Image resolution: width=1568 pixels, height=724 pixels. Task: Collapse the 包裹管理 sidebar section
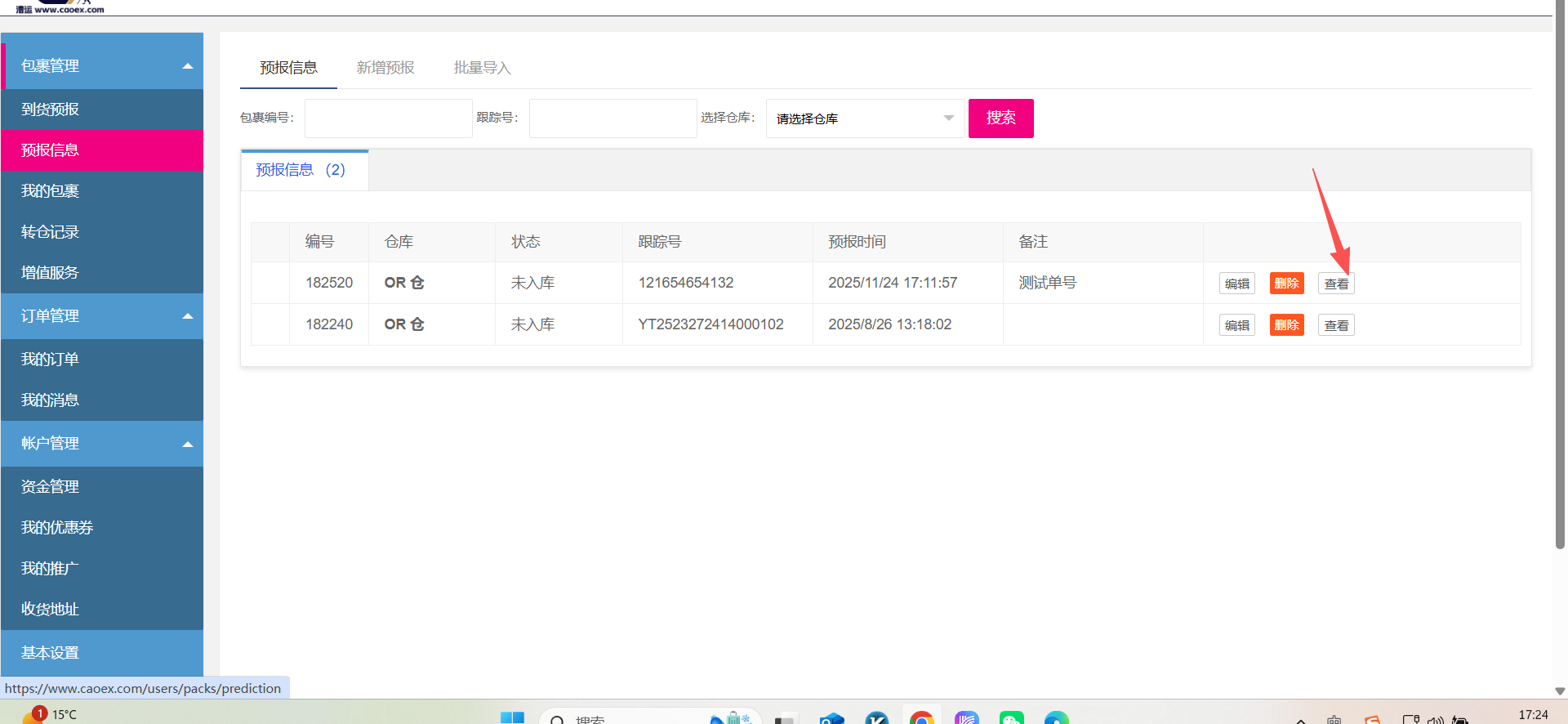coord(187,66)
